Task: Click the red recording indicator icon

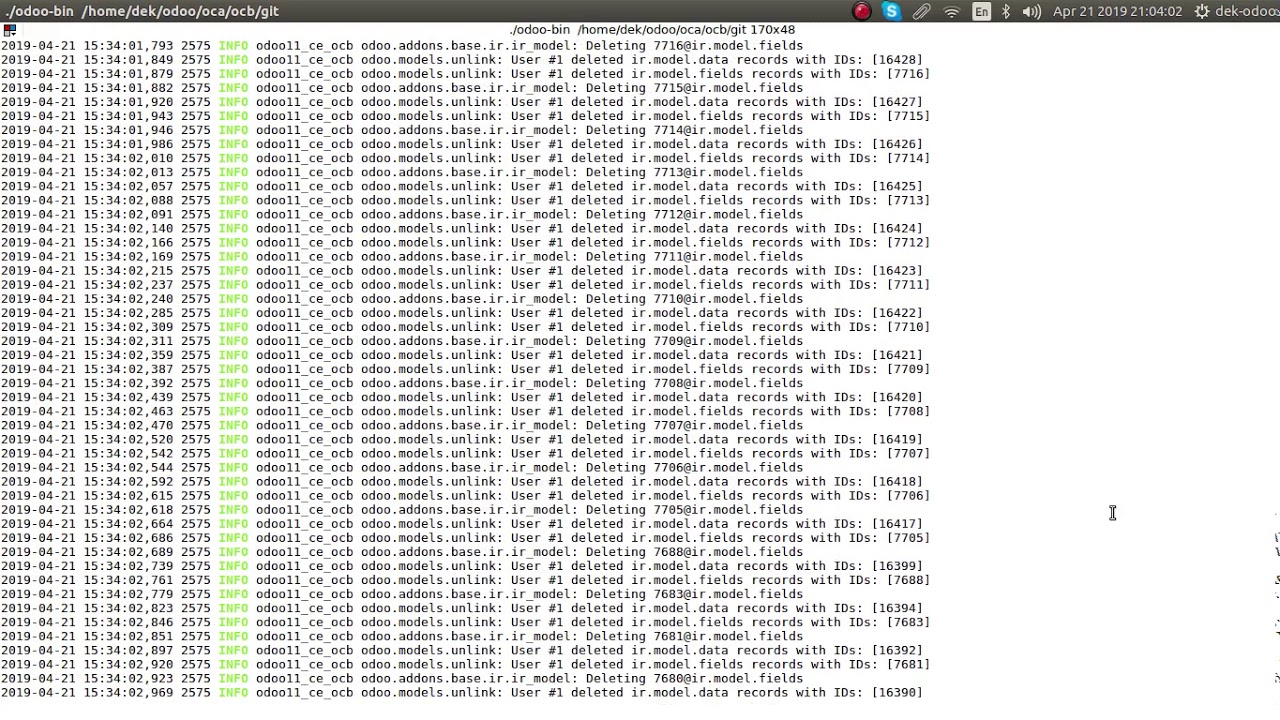Action: click(861, 11)
